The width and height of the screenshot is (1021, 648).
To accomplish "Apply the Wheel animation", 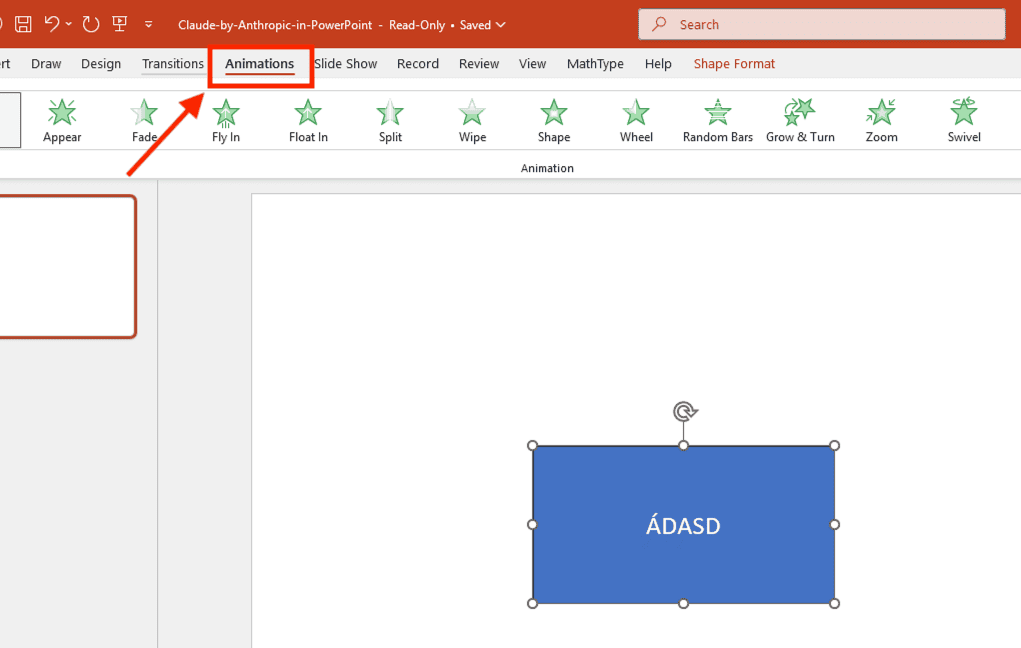I will click(635, 118).
